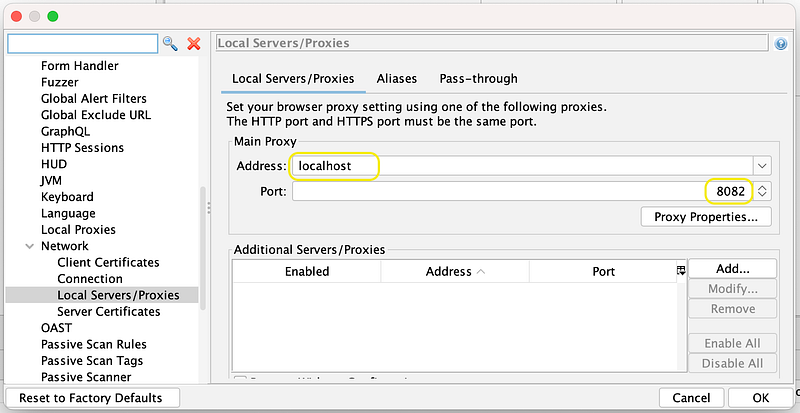Switch to the Aliases tab
800x413 pixels.
pos(397,79)
